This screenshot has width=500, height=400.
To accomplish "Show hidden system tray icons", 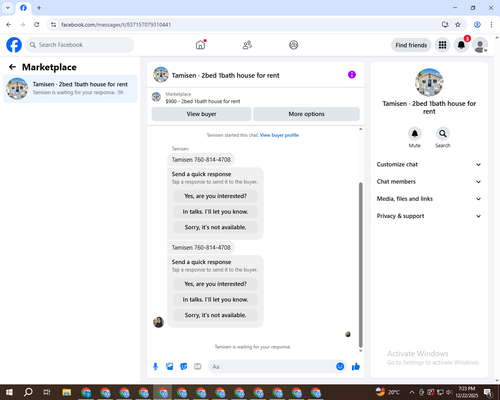I will coord(412,392).
